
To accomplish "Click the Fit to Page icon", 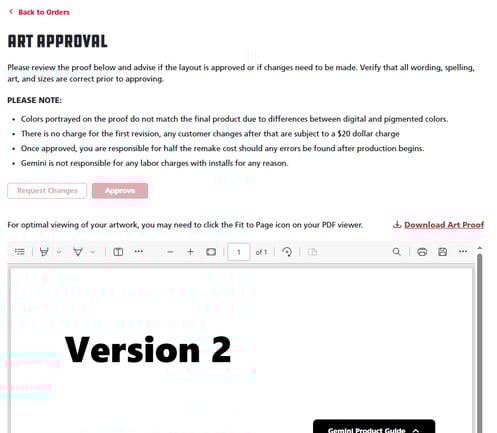I will click(211, 252).
